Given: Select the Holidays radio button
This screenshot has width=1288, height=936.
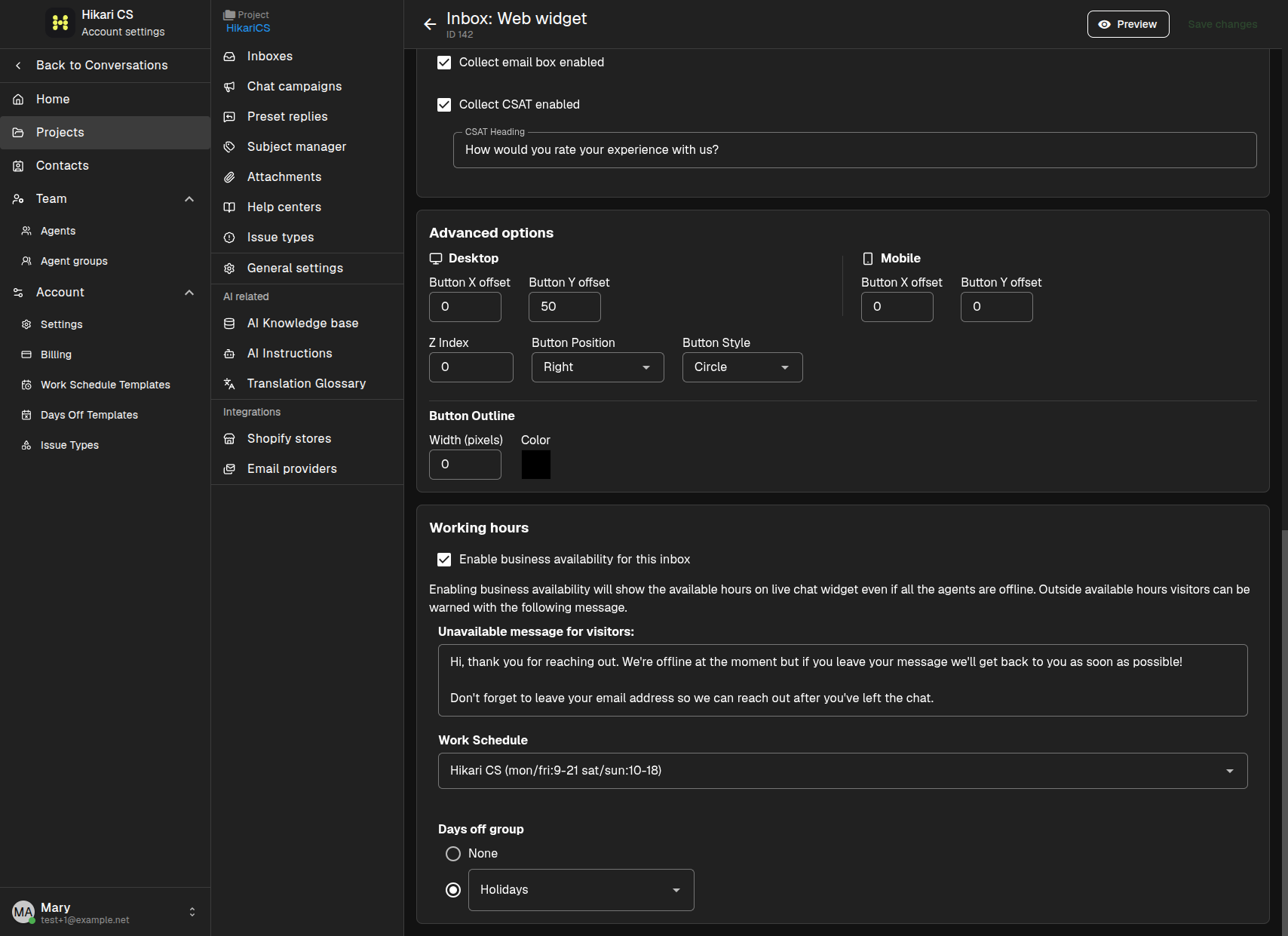Looking at the screenshot, I should pos(453,890).
